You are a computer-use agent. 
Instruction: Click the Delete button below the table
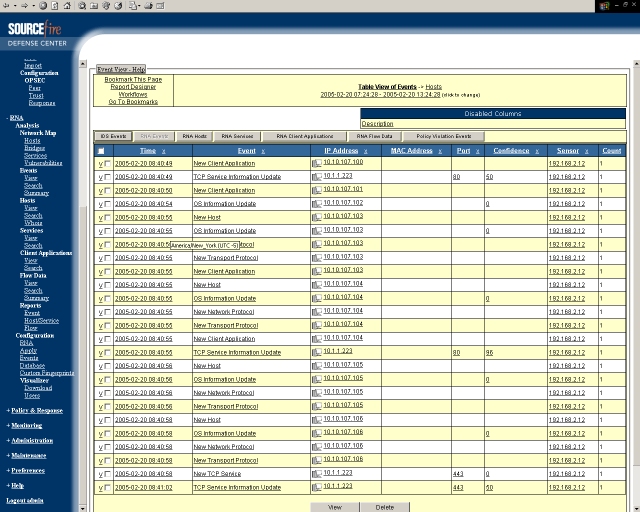click(384, 507)
